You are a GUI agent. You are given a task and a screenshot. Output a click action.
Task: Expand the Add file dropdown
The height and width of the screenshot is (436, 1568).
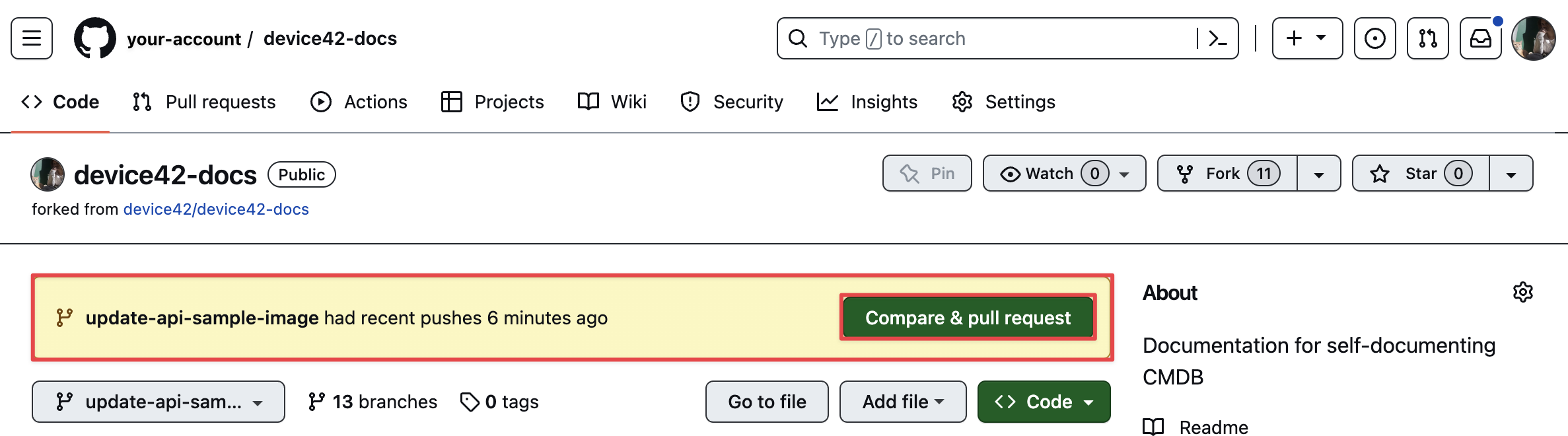pyautogui.click(x=902, y=402)
